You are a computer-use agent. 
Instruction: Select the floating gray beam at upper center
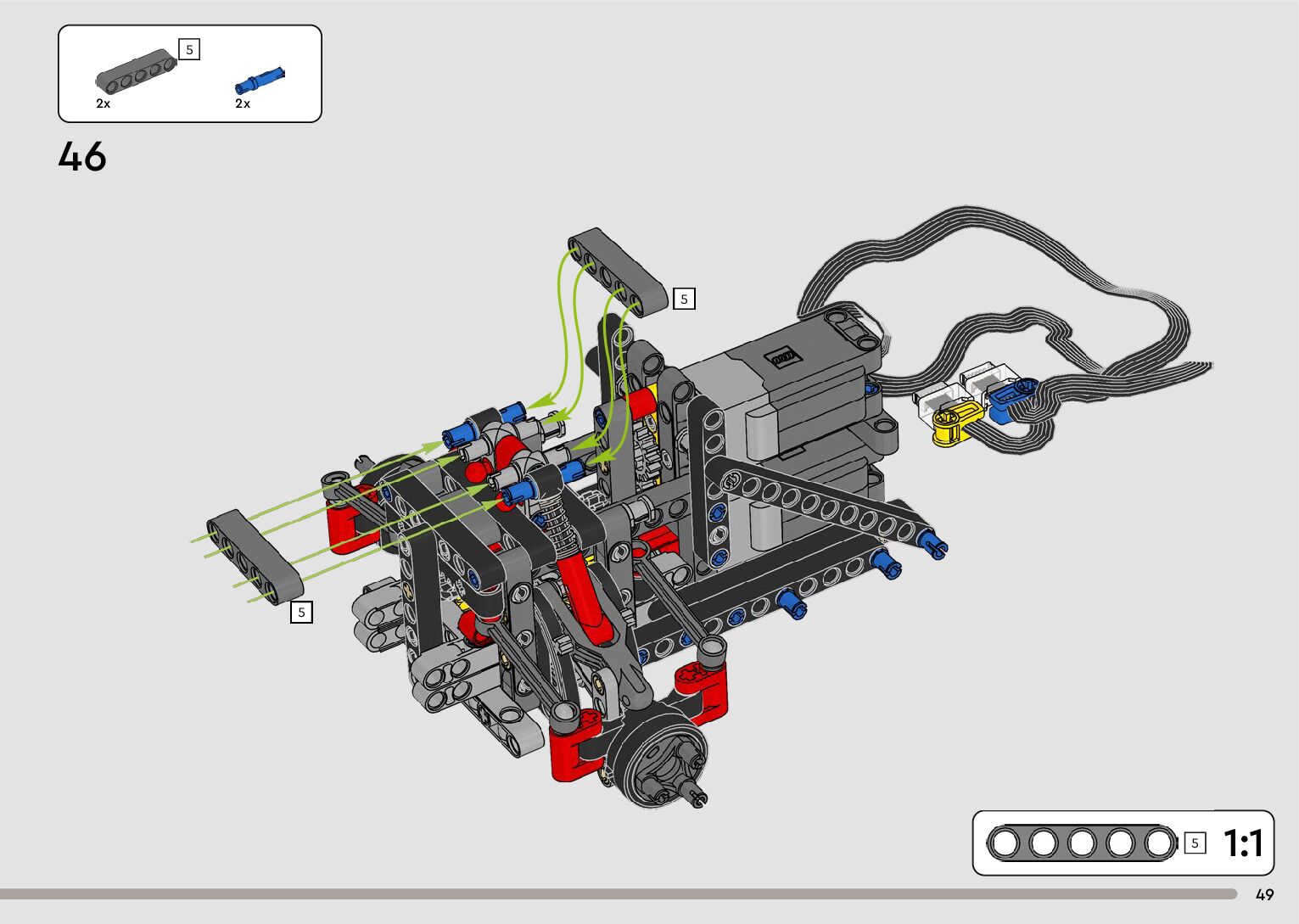pyautogui.click(x=619, y=272)
